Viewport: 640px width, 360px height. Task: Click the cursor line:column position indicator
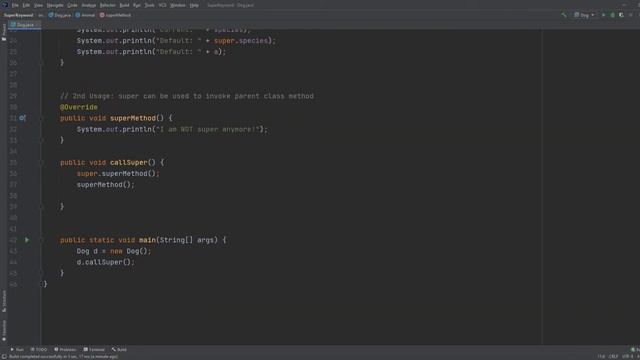601,357
